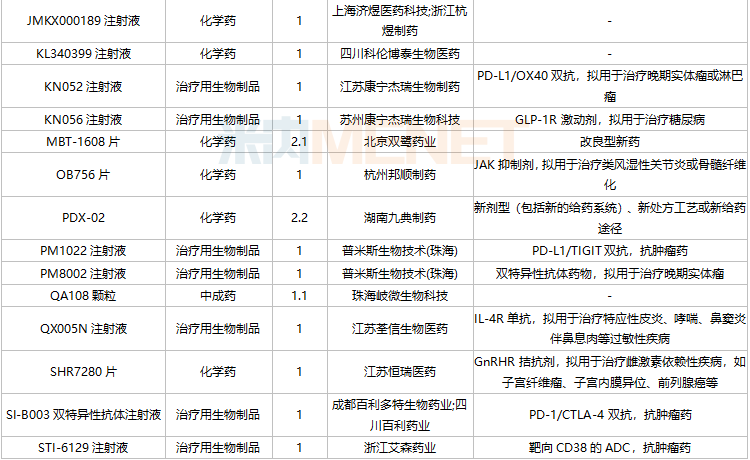This screenshot has width=750, height=460.
Task: Select the PD-L1/TIGIT 双抗 description
Action: tap(610, 251)
